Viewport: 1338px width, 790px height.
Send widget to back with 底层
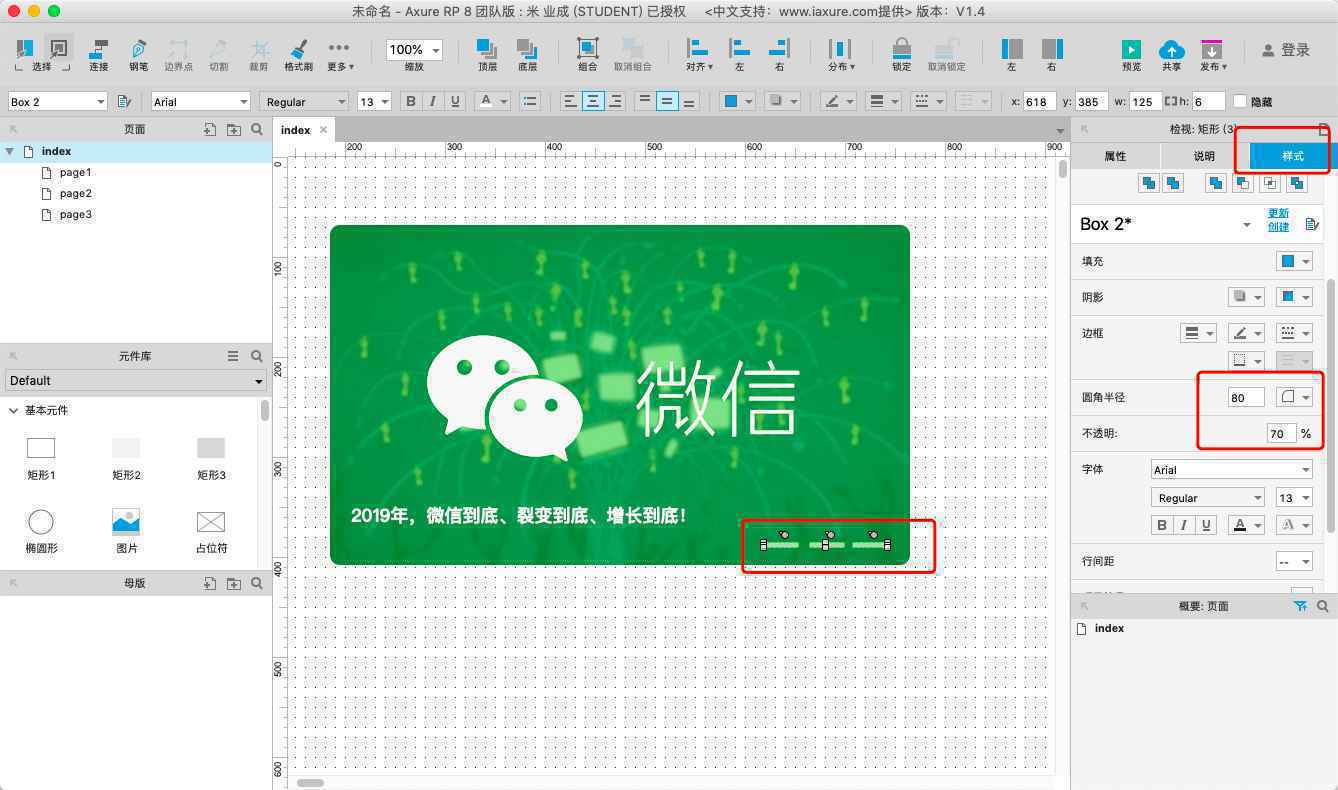click(x=527, y=55)
